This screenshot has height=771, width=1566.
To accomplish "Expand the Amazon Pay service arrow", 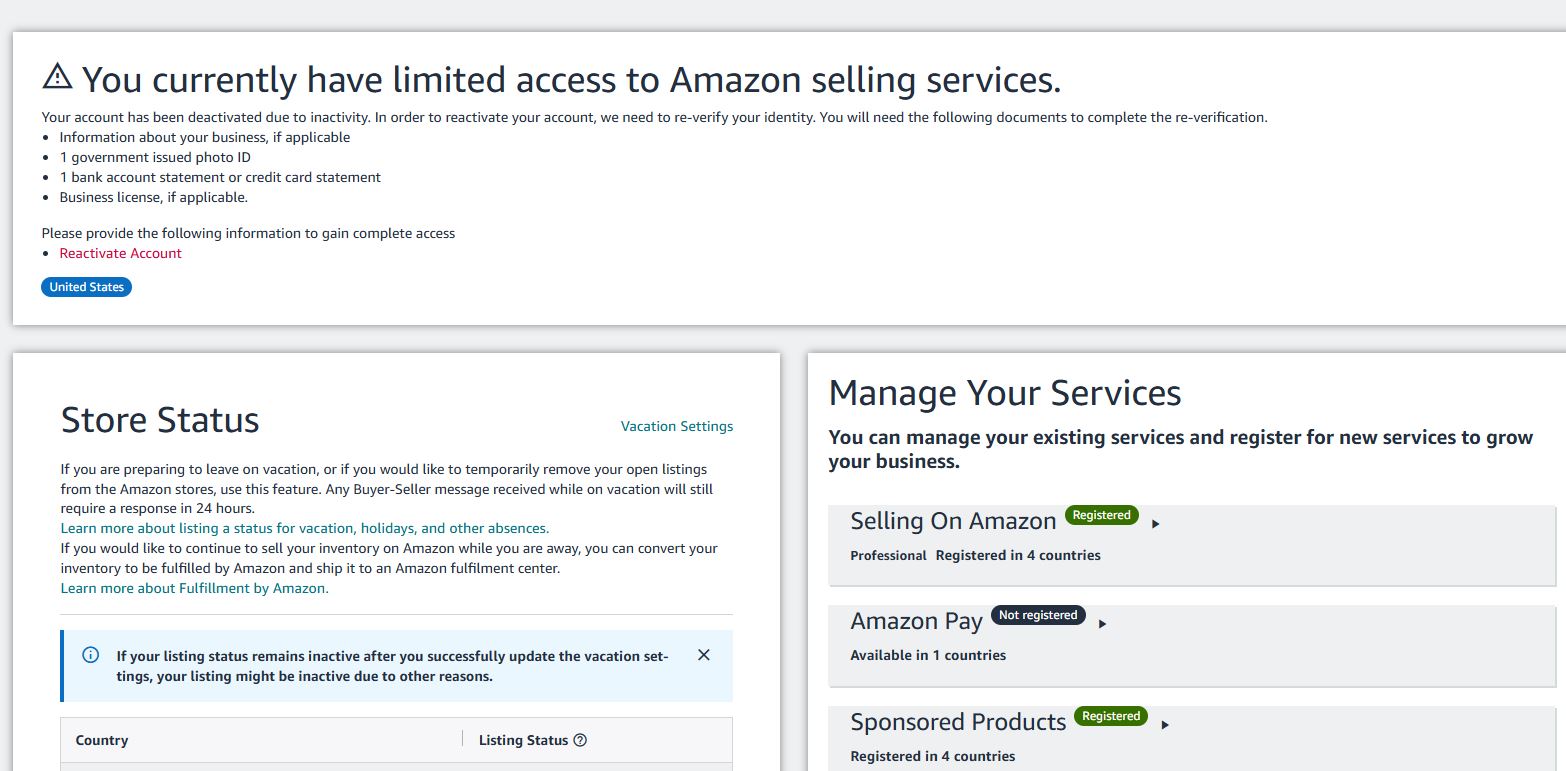I will pos(1102,624).
